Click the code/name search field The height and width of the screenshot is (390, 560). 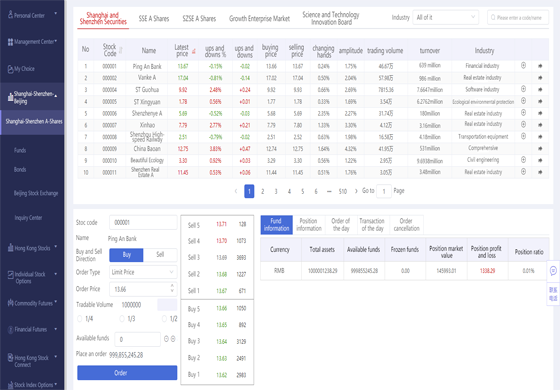coord(518,17)
